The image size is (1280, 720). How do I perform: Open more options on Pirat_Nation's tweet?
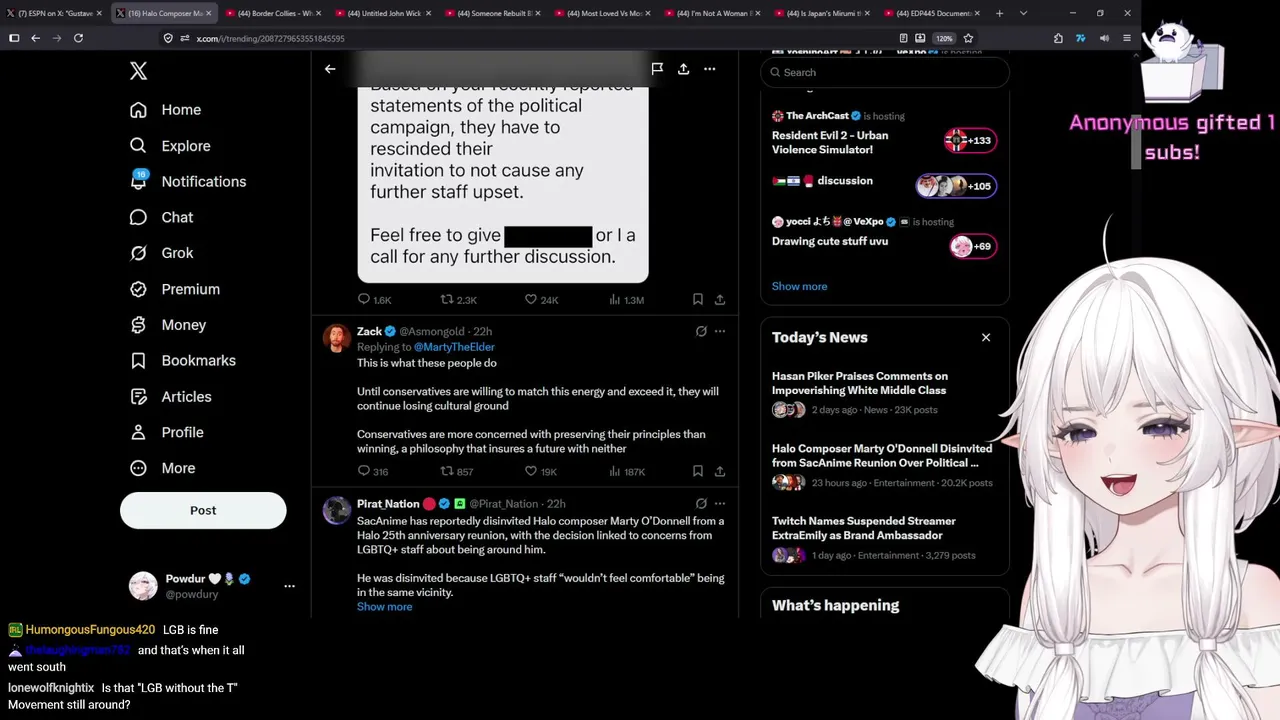point(720,503)
